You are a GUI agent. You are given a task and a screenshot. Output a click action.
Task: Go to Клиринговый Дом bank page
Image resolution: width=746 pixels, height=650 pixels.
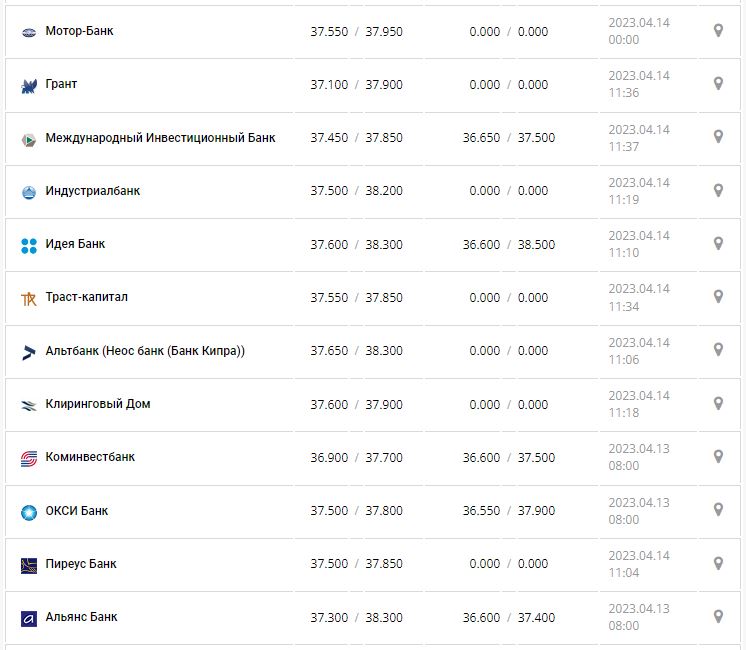pyautogui.click(x=98, y=404)
